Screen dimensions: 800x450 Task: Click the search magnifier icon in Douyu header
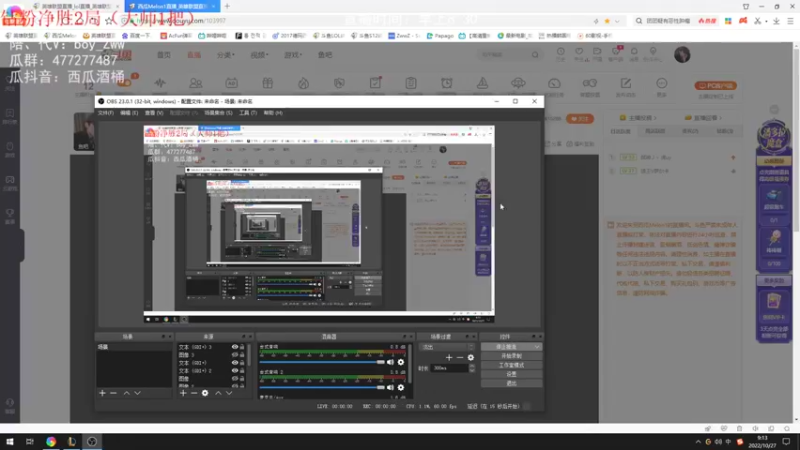click(x=535, y=55)
